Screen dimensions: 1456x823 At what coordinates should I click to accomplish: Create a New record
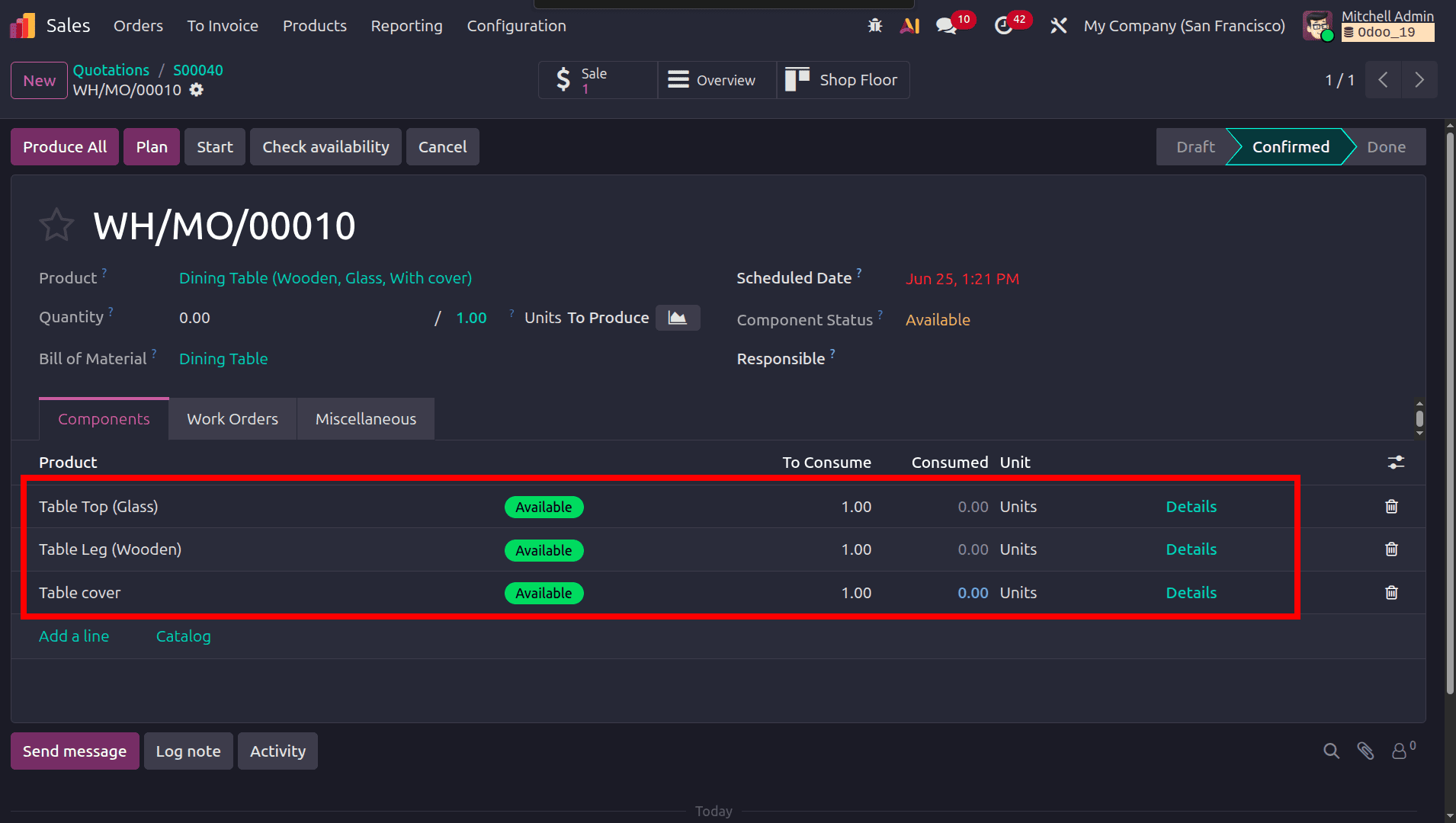[x=39, y=80]
